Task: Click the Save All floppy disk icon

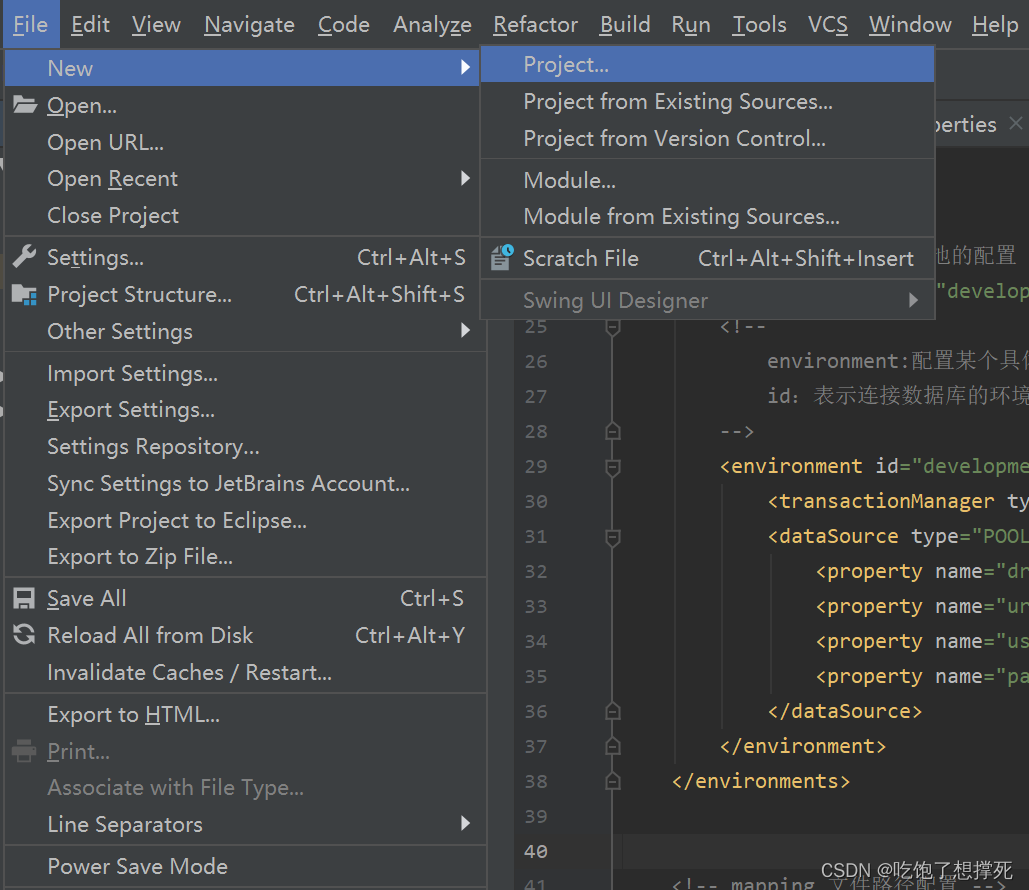Action: tap(24, 599)
